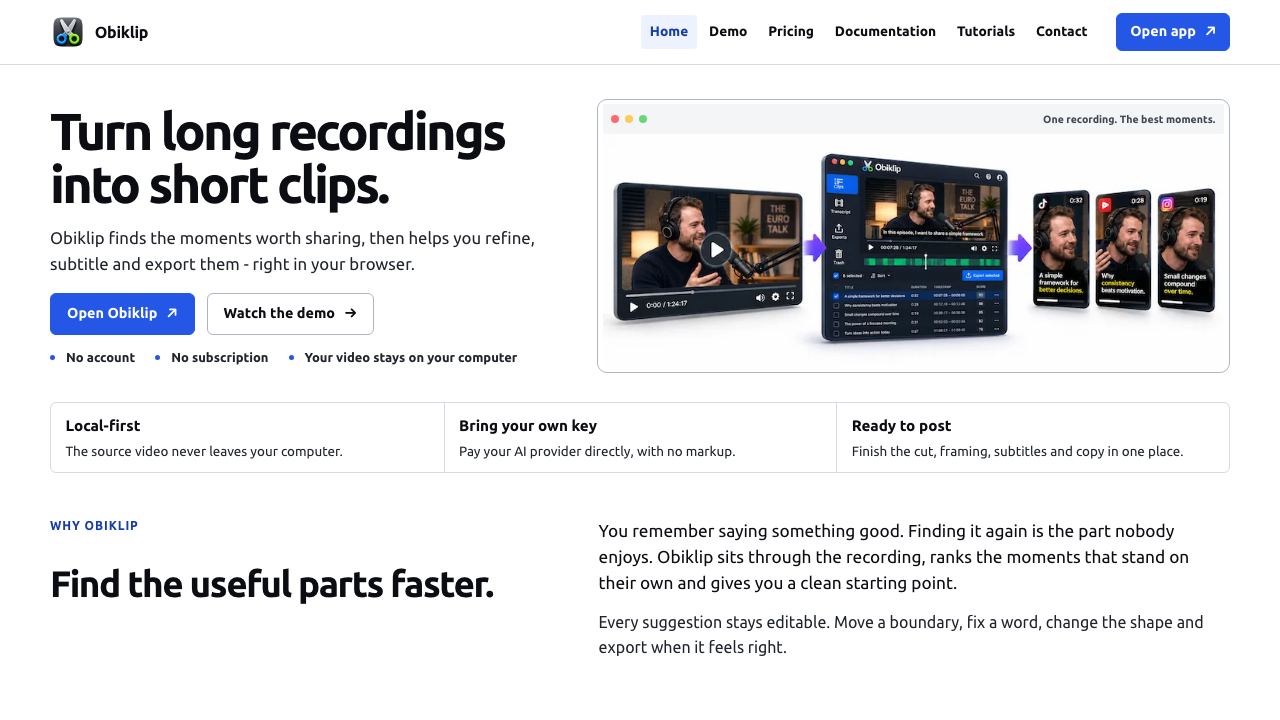Click the Instagram clip thumbnail labeled 0:19
1280x720 pixels.
[1186, 249]
